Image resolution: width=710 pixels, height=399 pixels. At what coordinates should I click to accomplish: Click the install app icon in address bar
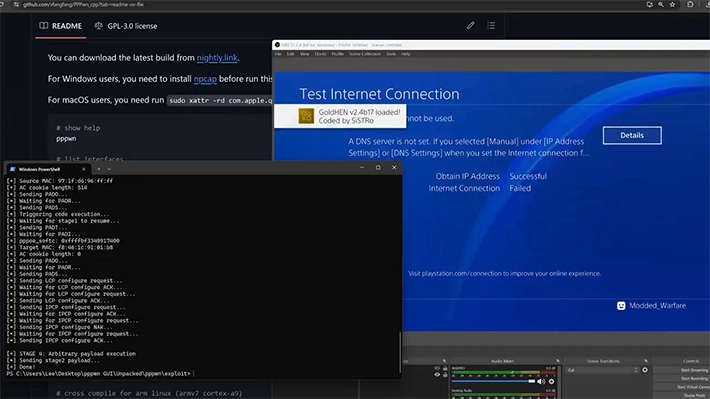[649, 5]
